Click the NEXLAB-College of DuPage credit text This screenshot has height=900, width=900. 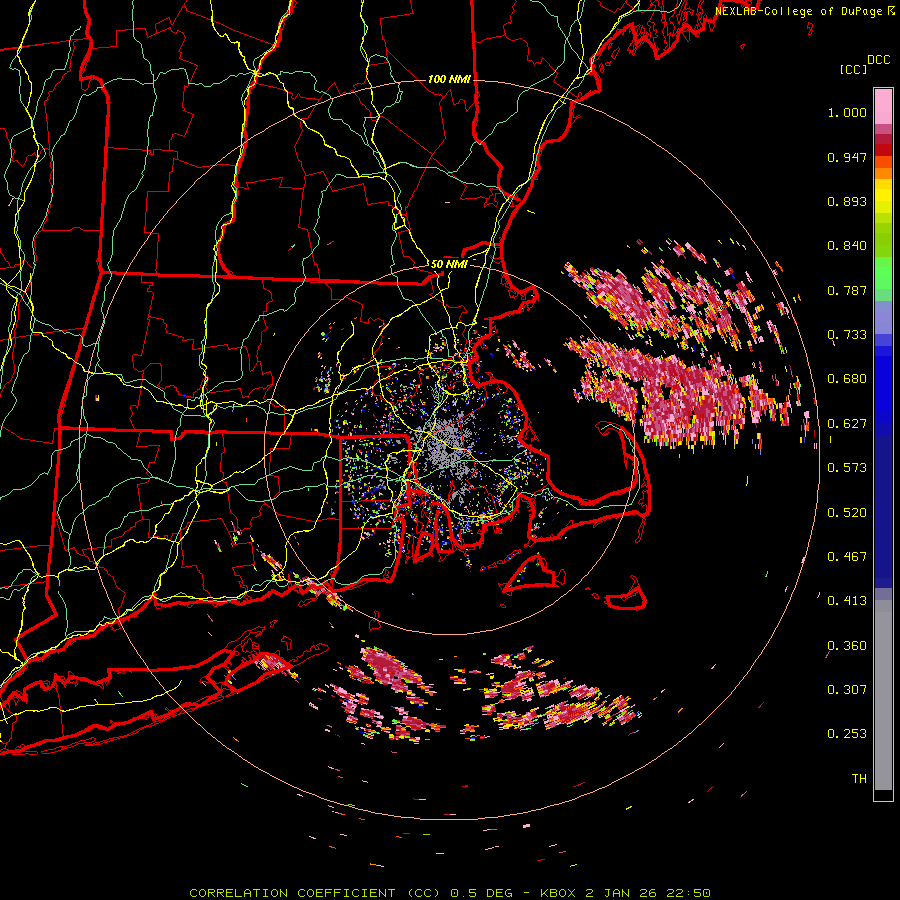click(799, 11)
